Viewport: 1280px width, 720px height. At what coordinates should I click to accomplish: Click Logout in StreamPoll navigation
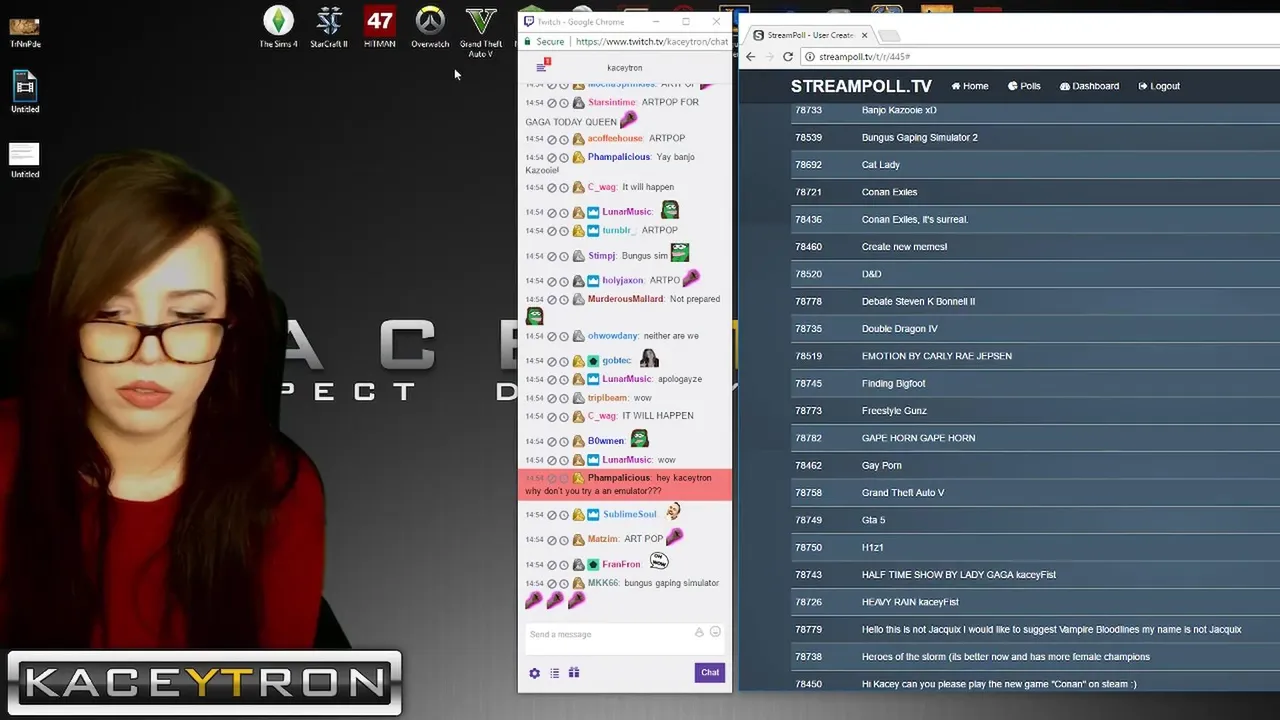click(1159, 86)
